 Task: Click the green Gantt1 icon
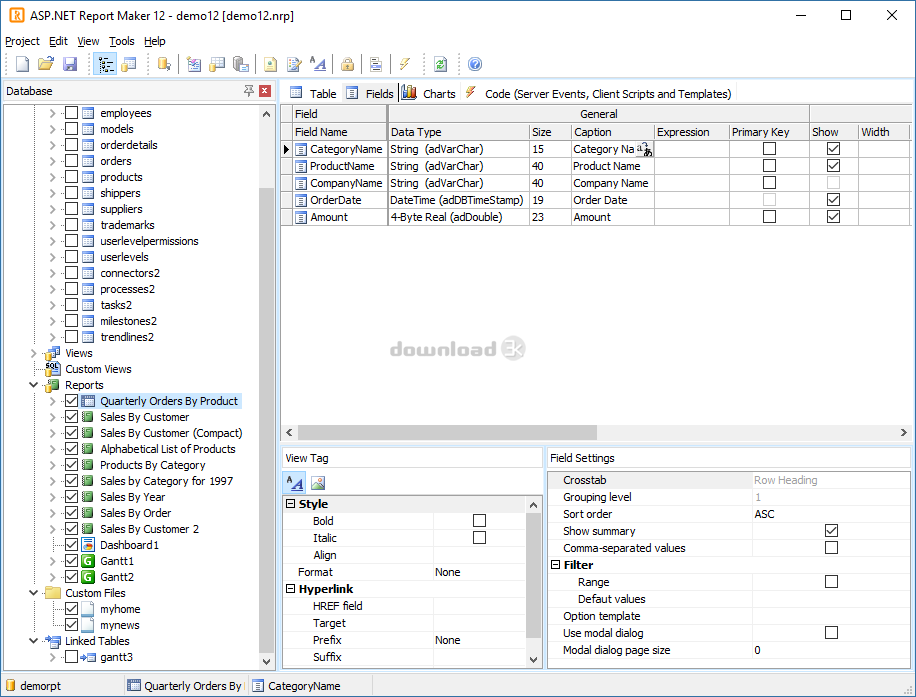coord(88,561)
